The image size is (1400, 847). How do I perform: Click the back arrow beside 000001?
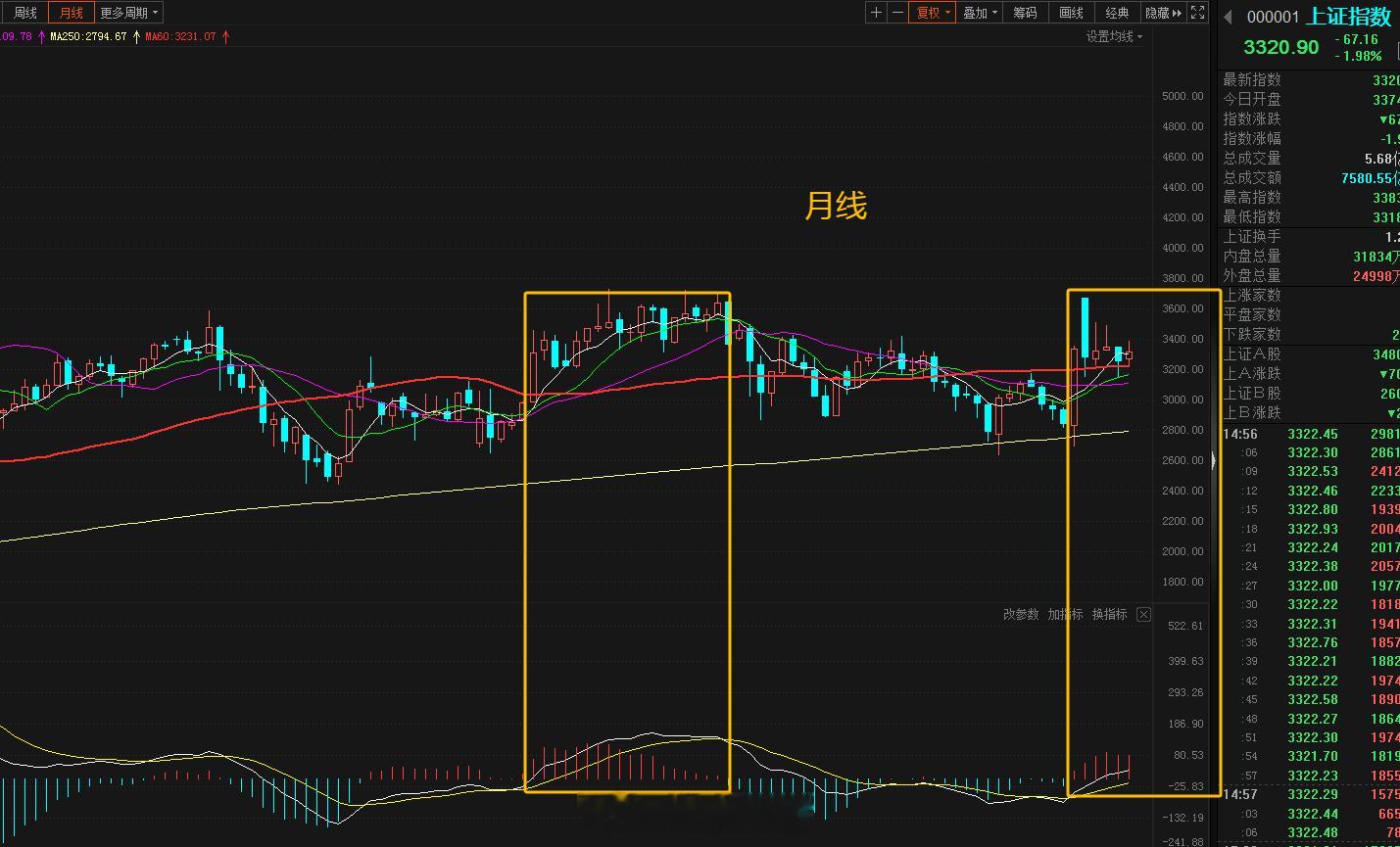(x=1229, y=17)
